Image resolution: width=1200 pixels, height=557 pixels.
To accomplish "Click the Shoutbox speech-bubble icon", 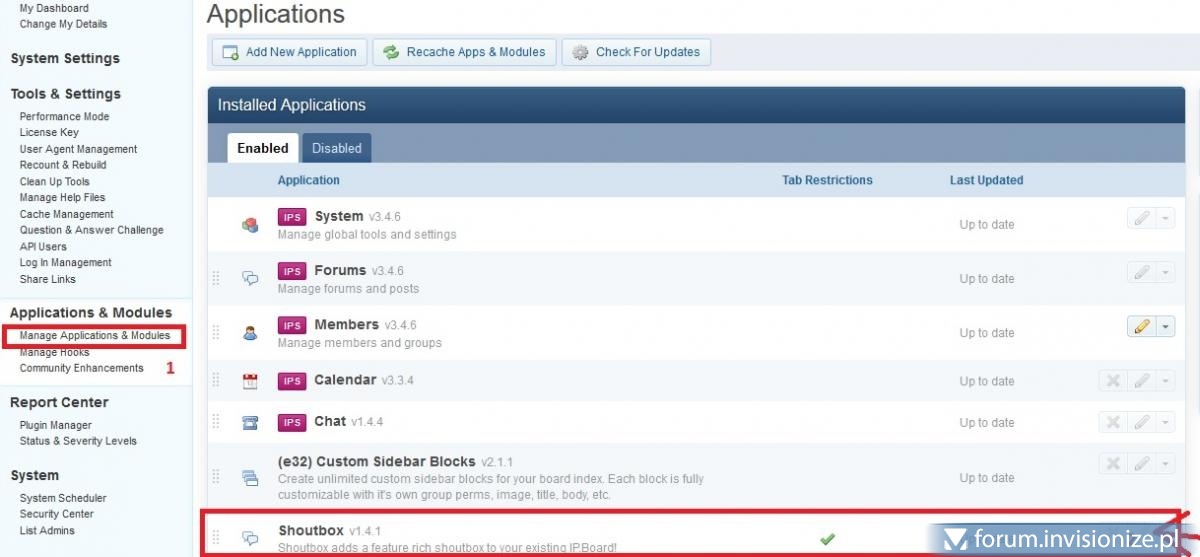I will click(x=250, y=538).
